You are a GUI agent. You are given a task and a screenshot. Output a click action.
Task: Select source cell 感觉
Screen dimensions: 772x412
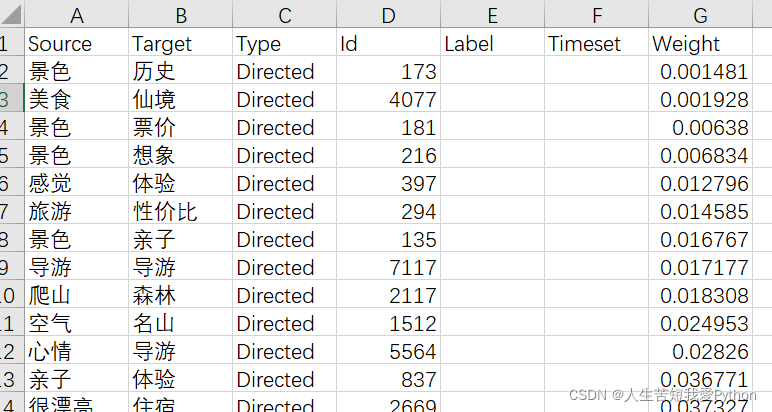click(76, 182)
